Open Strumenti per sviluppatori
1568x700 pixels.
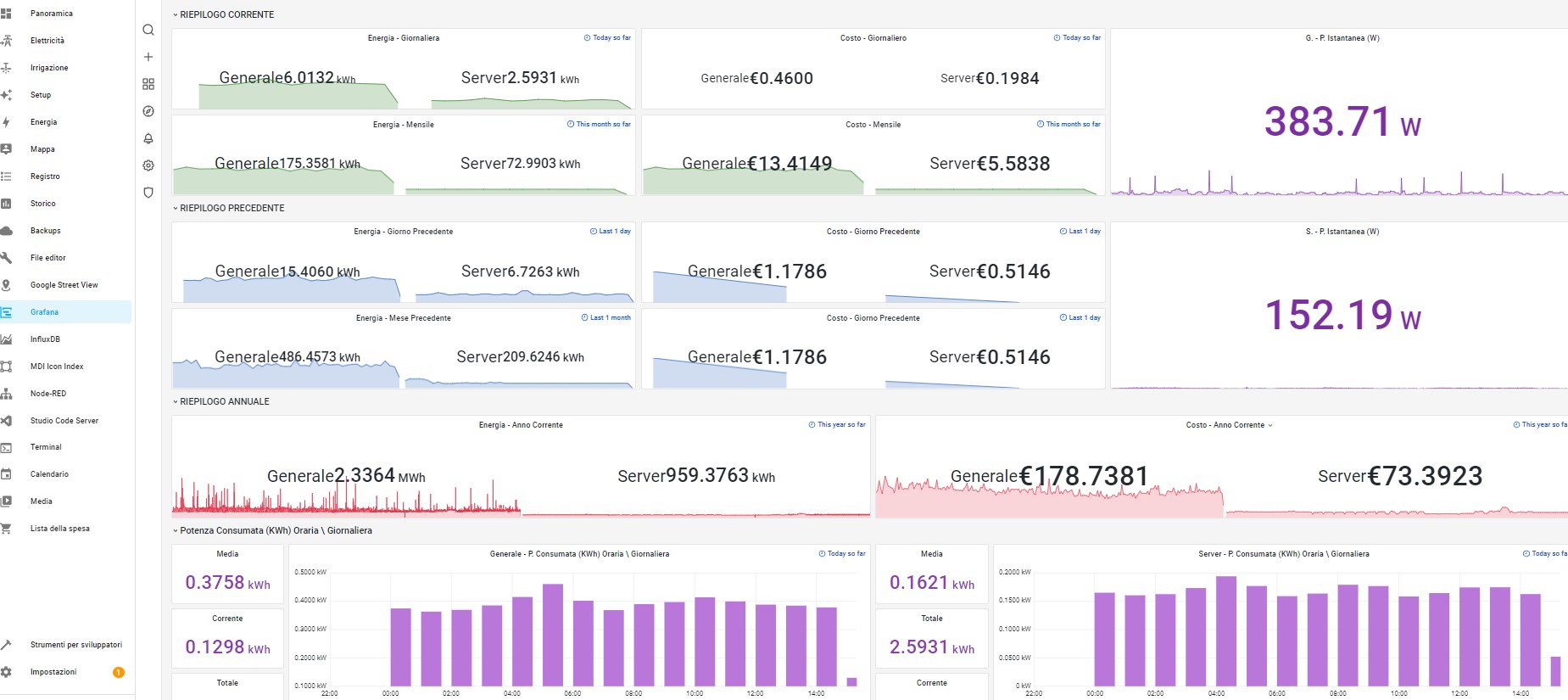[x=75, y=645]
